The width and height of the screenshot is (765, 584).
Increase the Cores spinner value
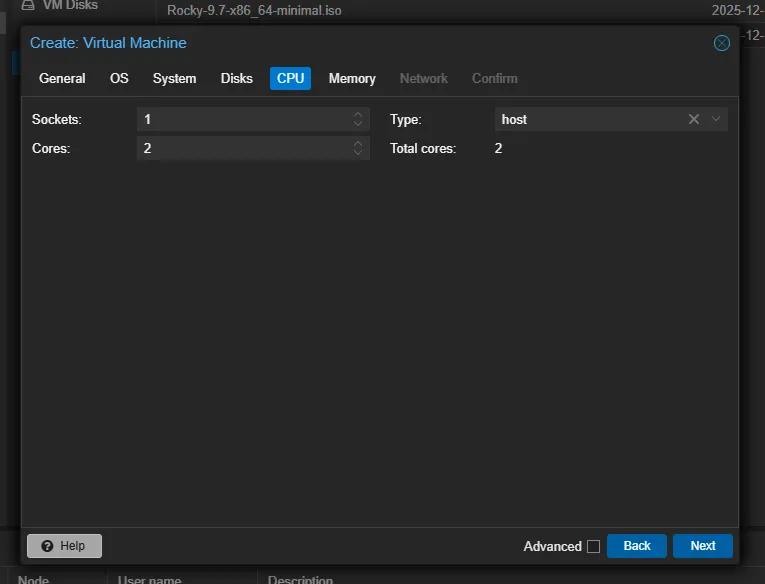(x=358, y=143)
